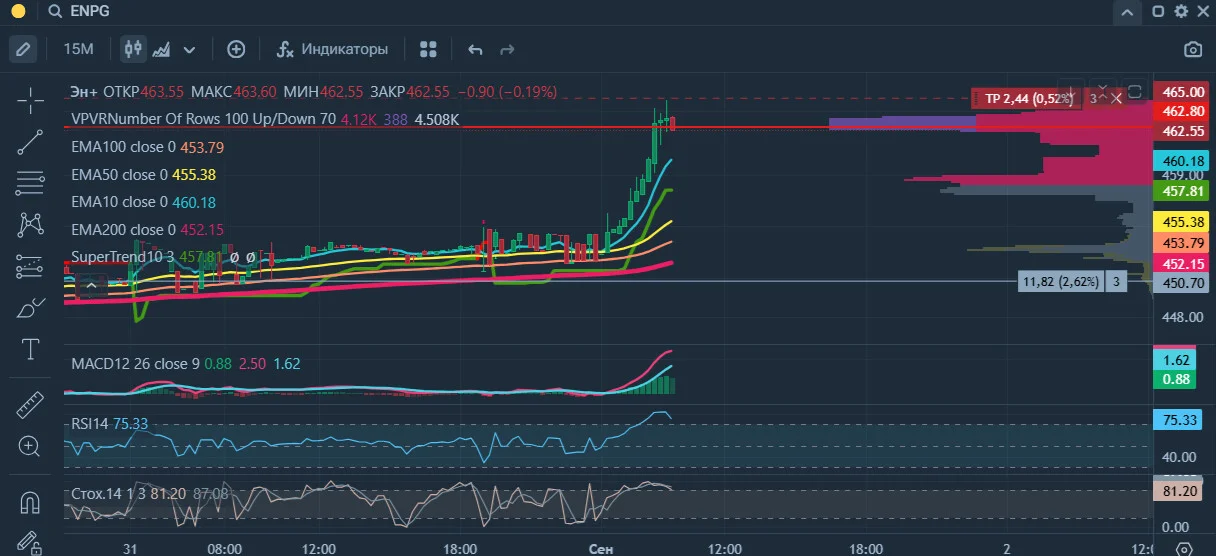Click the position quantity 3 box
Image resolution: width=1216 pixels, height=556 pixels.
[1116, 282]
